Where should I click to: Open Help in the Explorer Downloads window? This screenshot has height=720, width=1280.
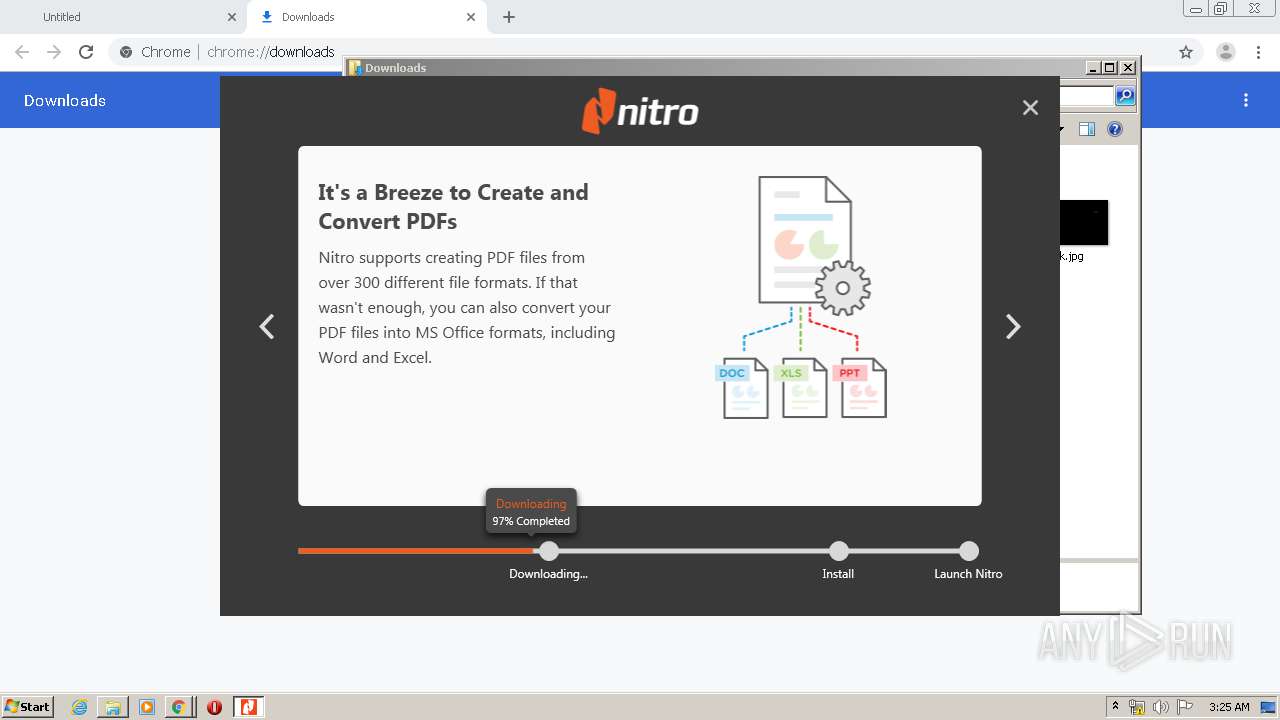click(1115, 129)
